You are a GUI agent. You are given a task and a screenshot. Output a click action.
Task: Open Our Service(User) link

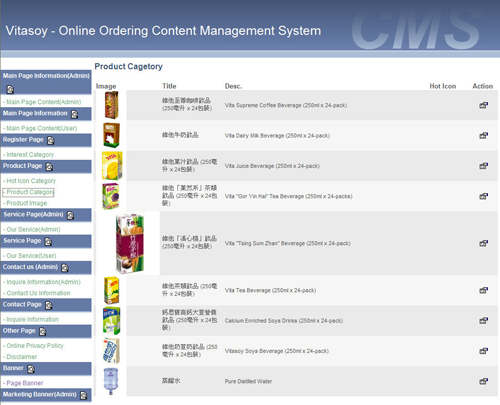coord(31,256)
